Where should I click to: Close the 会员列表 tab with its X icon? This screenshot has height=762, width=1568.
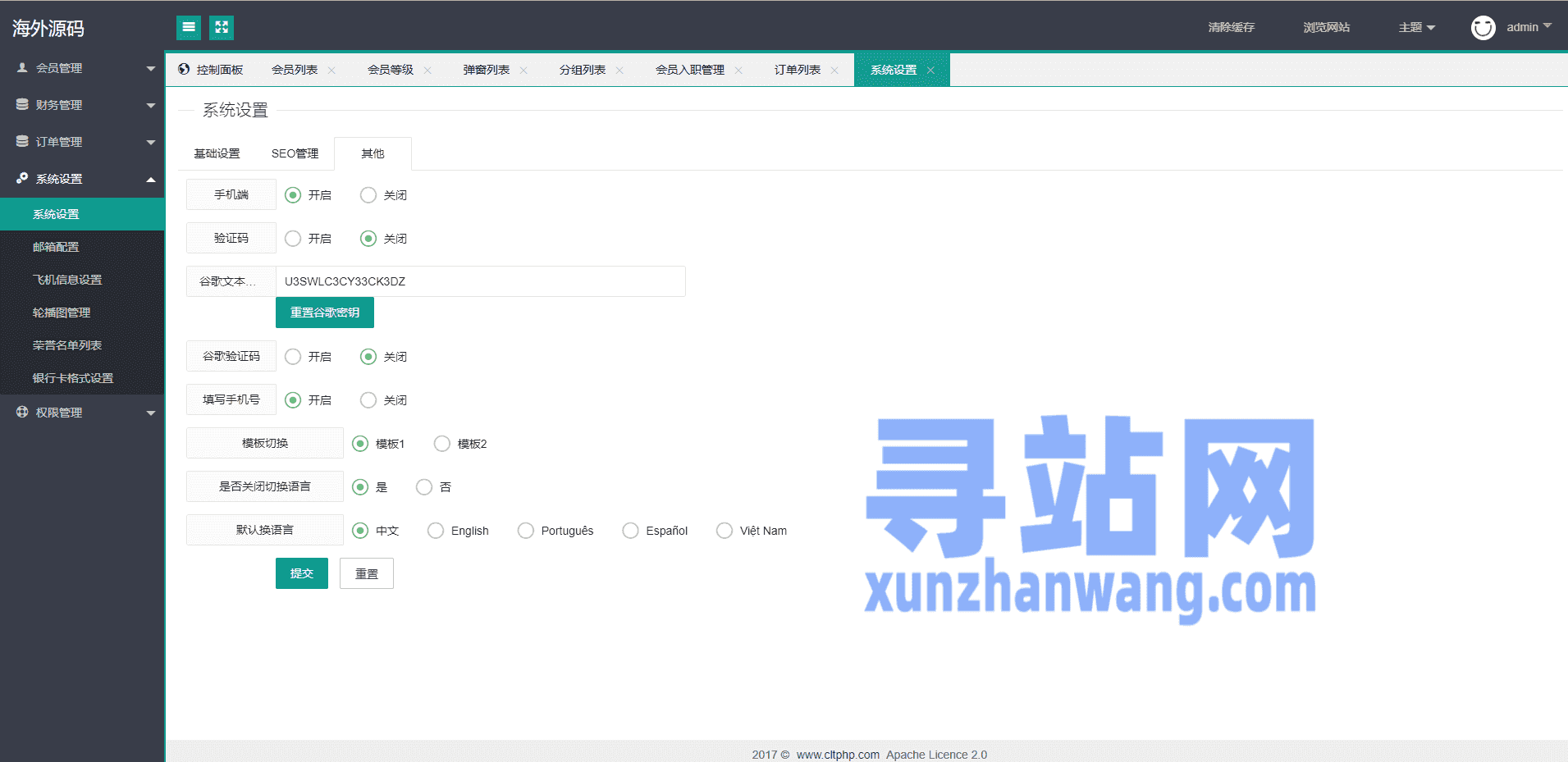click(x=331, y=71)
